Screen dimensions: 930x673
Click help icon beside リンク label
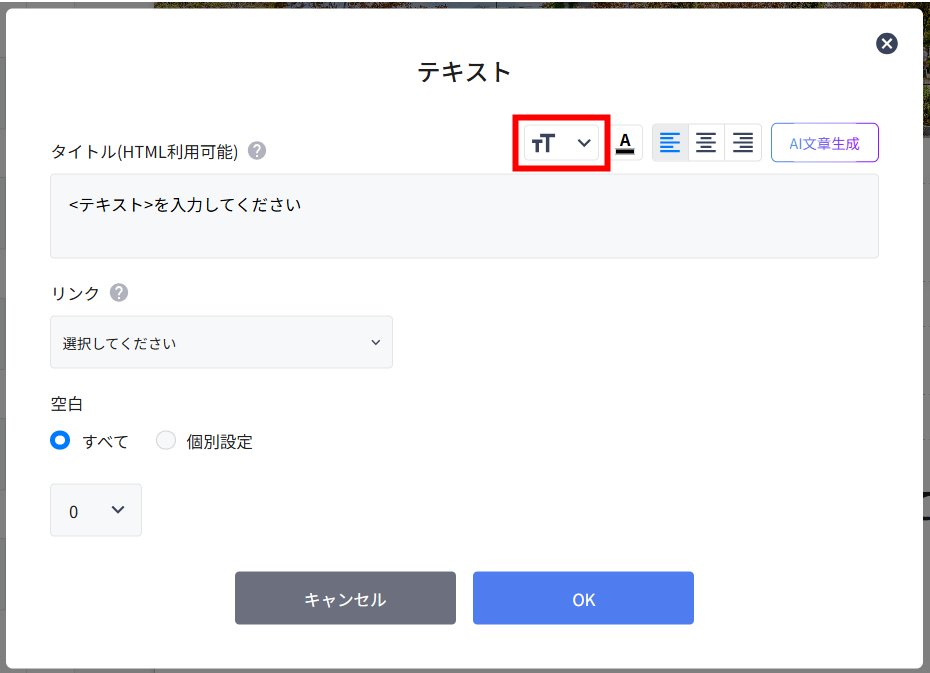[x=119, y=293]
